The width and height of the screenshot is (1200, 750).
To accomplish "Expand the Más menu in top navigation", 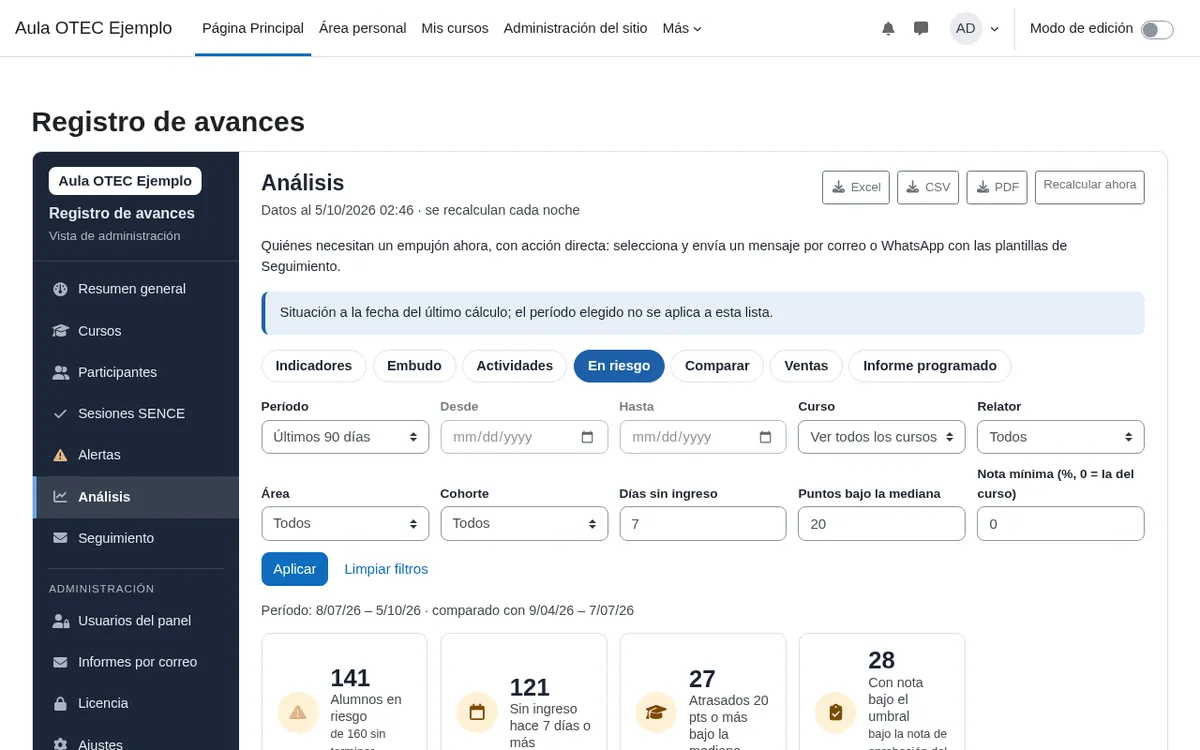I will pos(682,28).
